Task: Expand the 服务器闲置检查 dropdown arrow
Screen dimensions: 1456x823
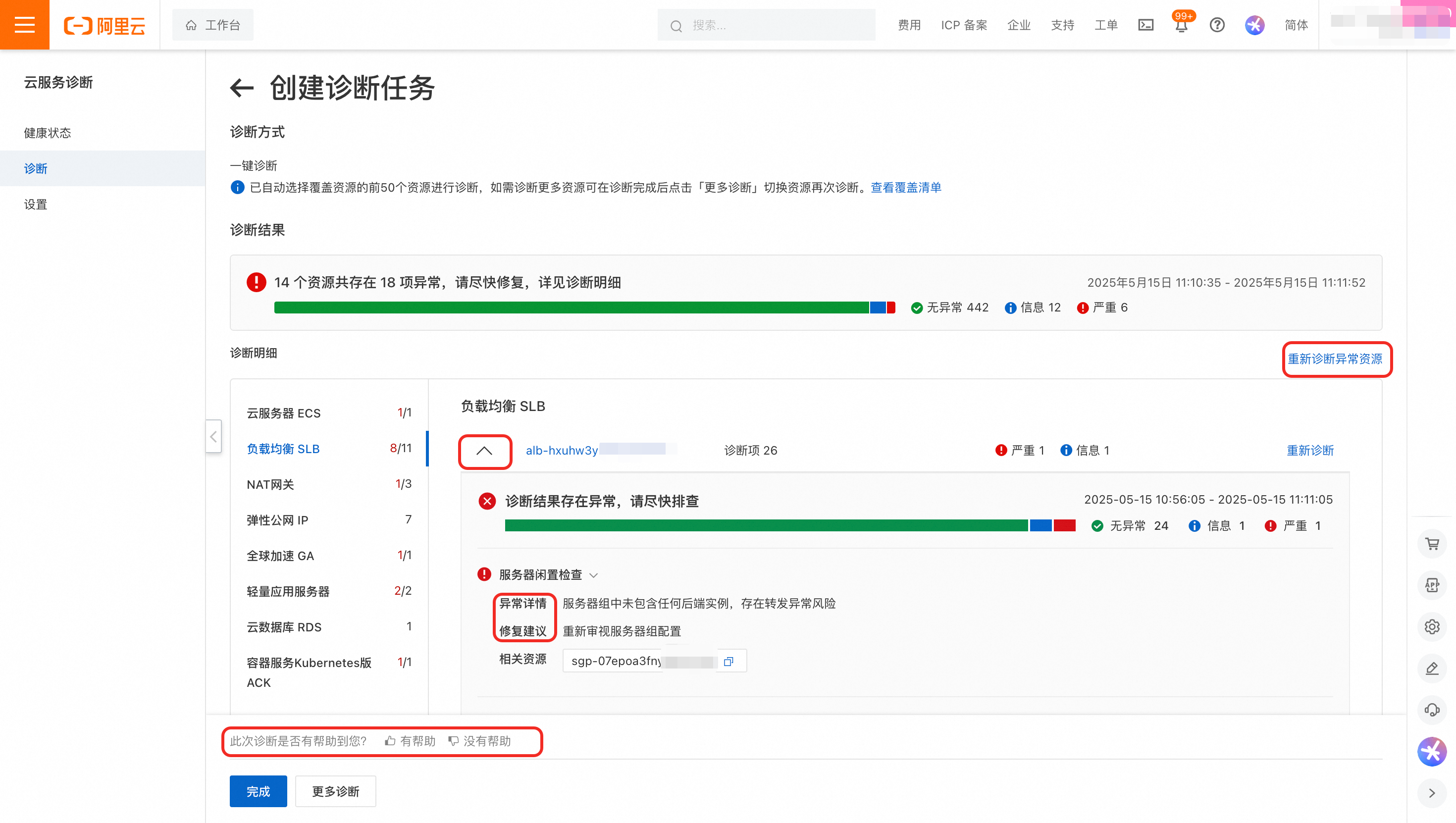Action: [593, 575]
